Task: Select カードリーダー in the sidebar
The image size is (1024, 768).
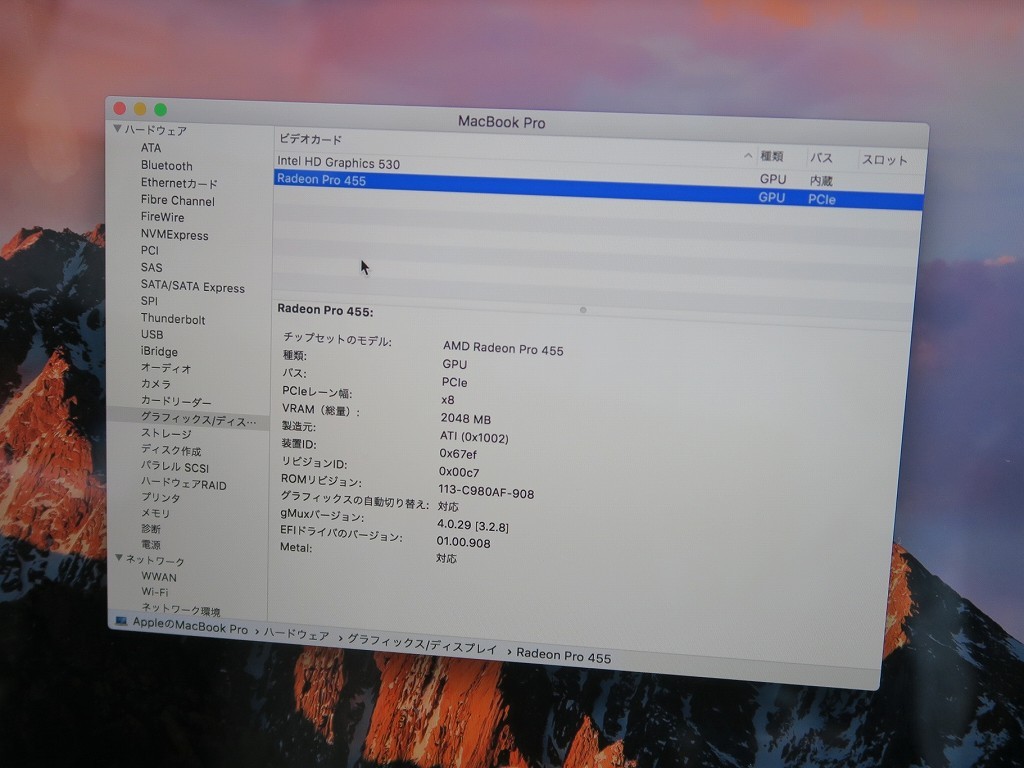Action: (176, 401)
